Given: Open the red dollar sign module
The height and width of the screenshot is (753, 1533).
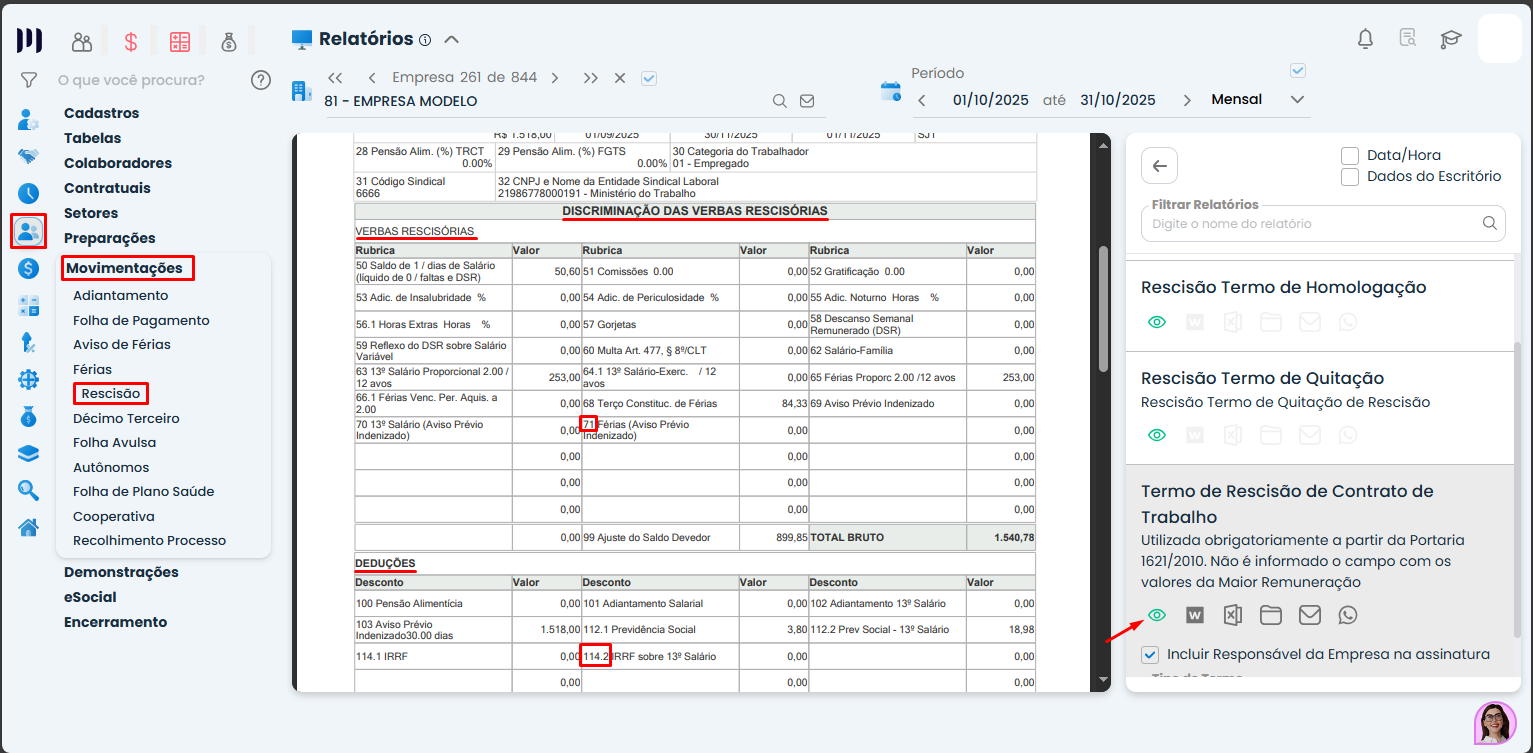Looking at the screenshot, I should 131,42.
